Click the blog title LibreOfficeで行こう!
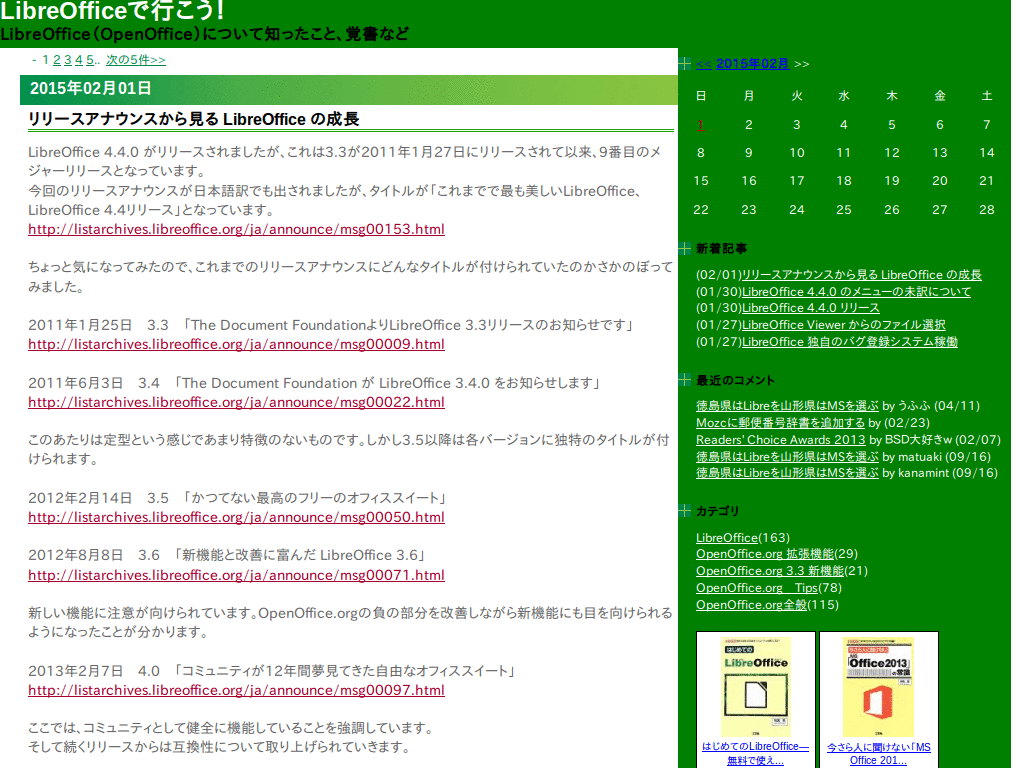The width and height of the screenshot is (1024, 768). (x=112, y=10)
